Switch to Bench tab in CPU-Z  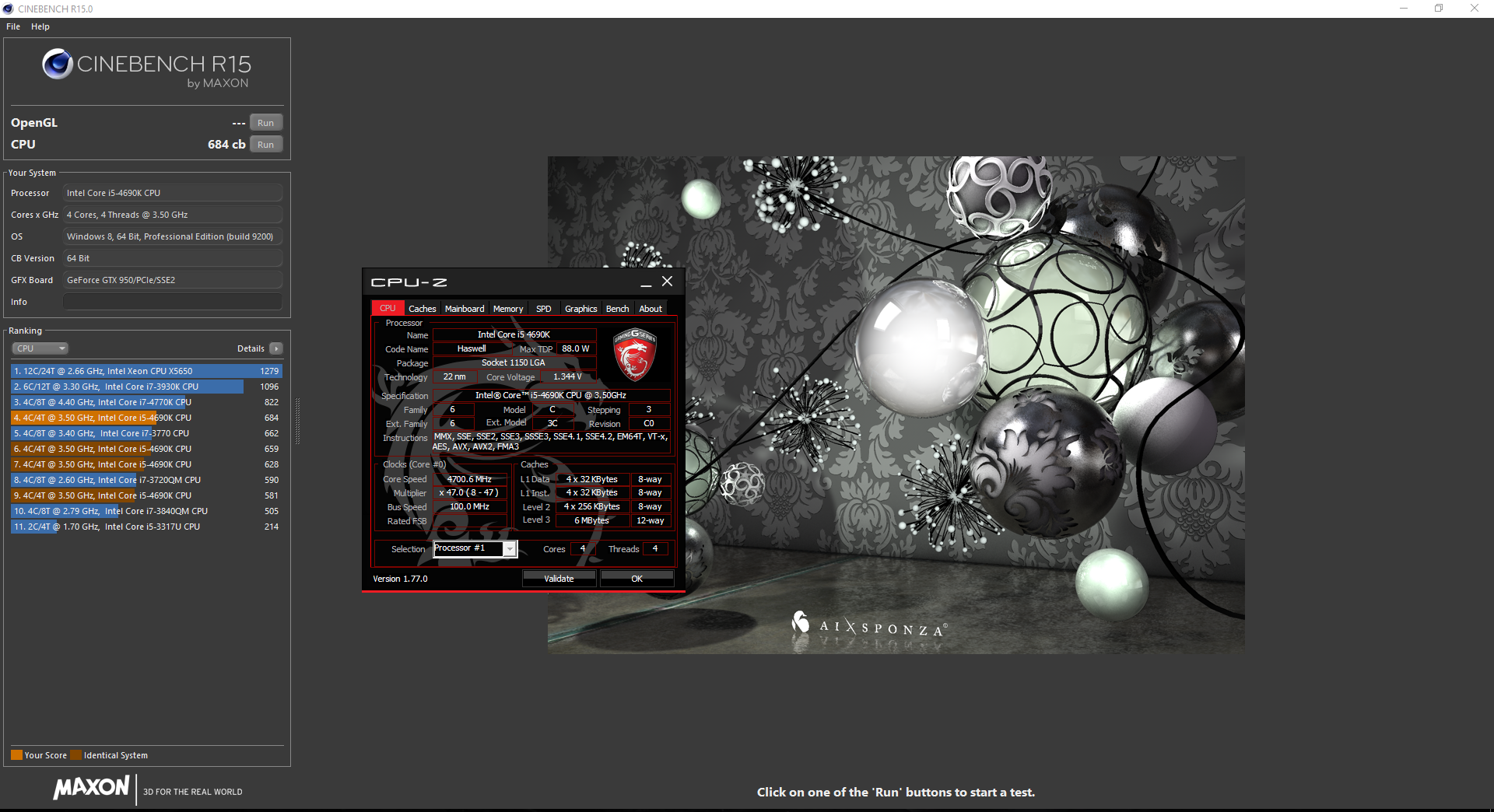(617, 309)
